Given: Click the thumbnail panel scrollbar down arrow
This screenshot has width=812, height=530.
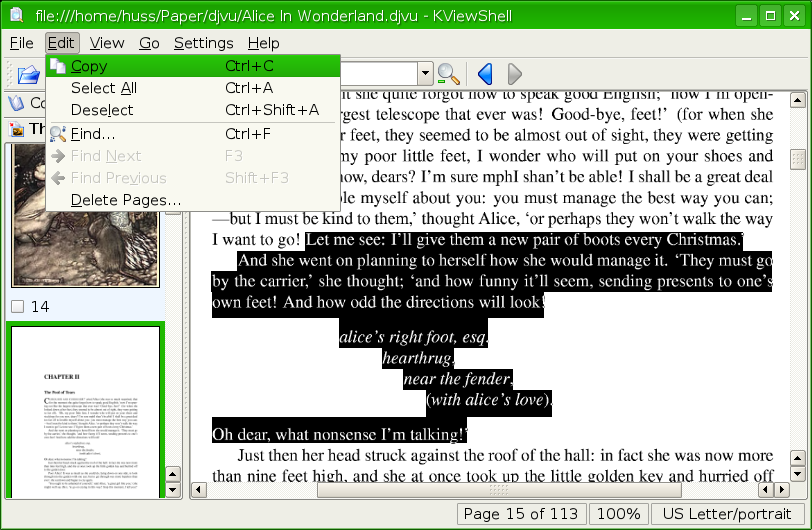Looking at the screenshot, I should tap(172, 490).
